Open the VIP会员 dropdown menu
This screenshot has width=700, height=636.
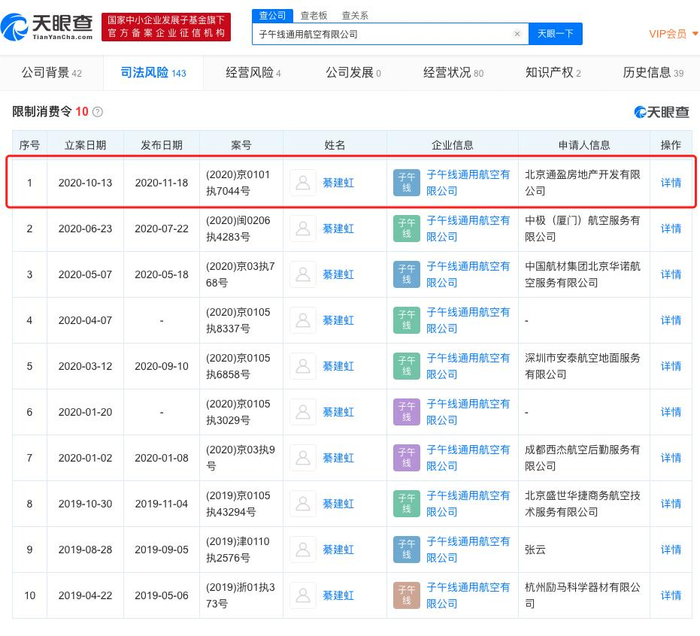670,34
